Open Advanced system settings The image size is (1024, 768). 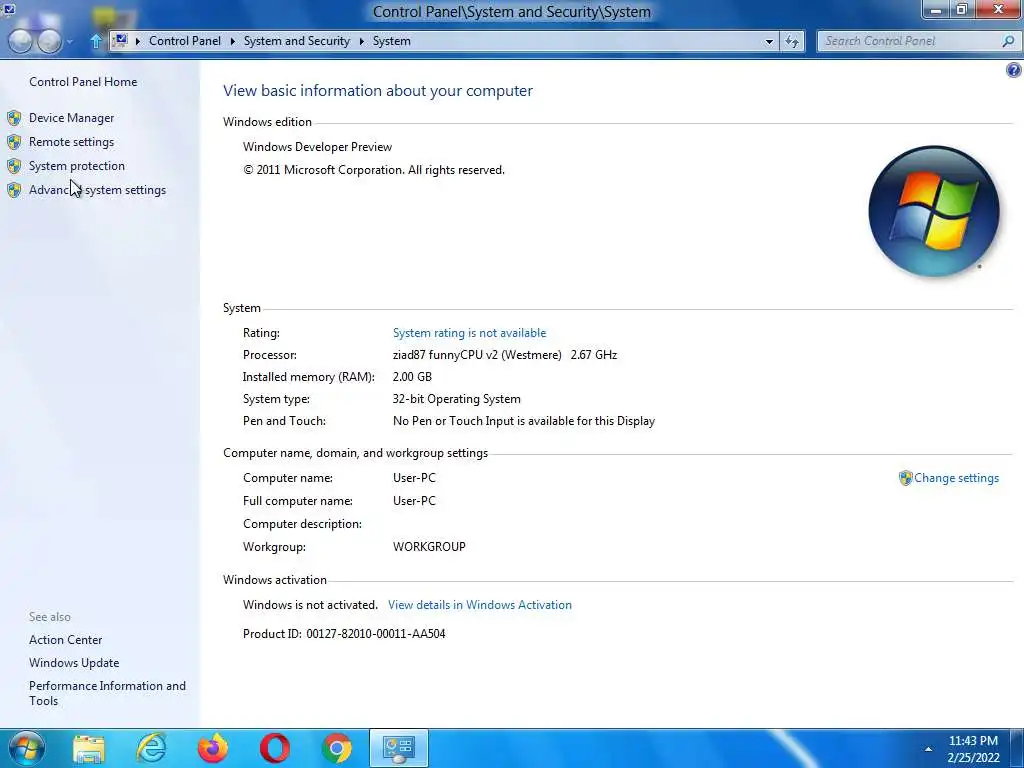coord(97,190)
